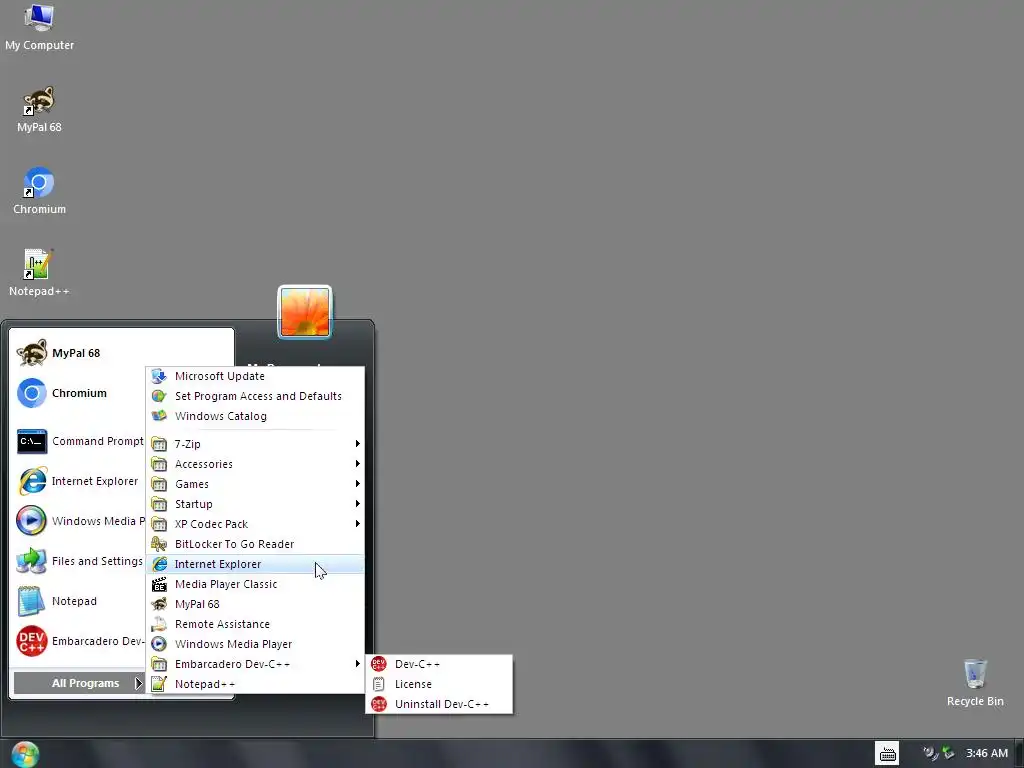Expand the XP Codec Pack folder

coord(255,524)
